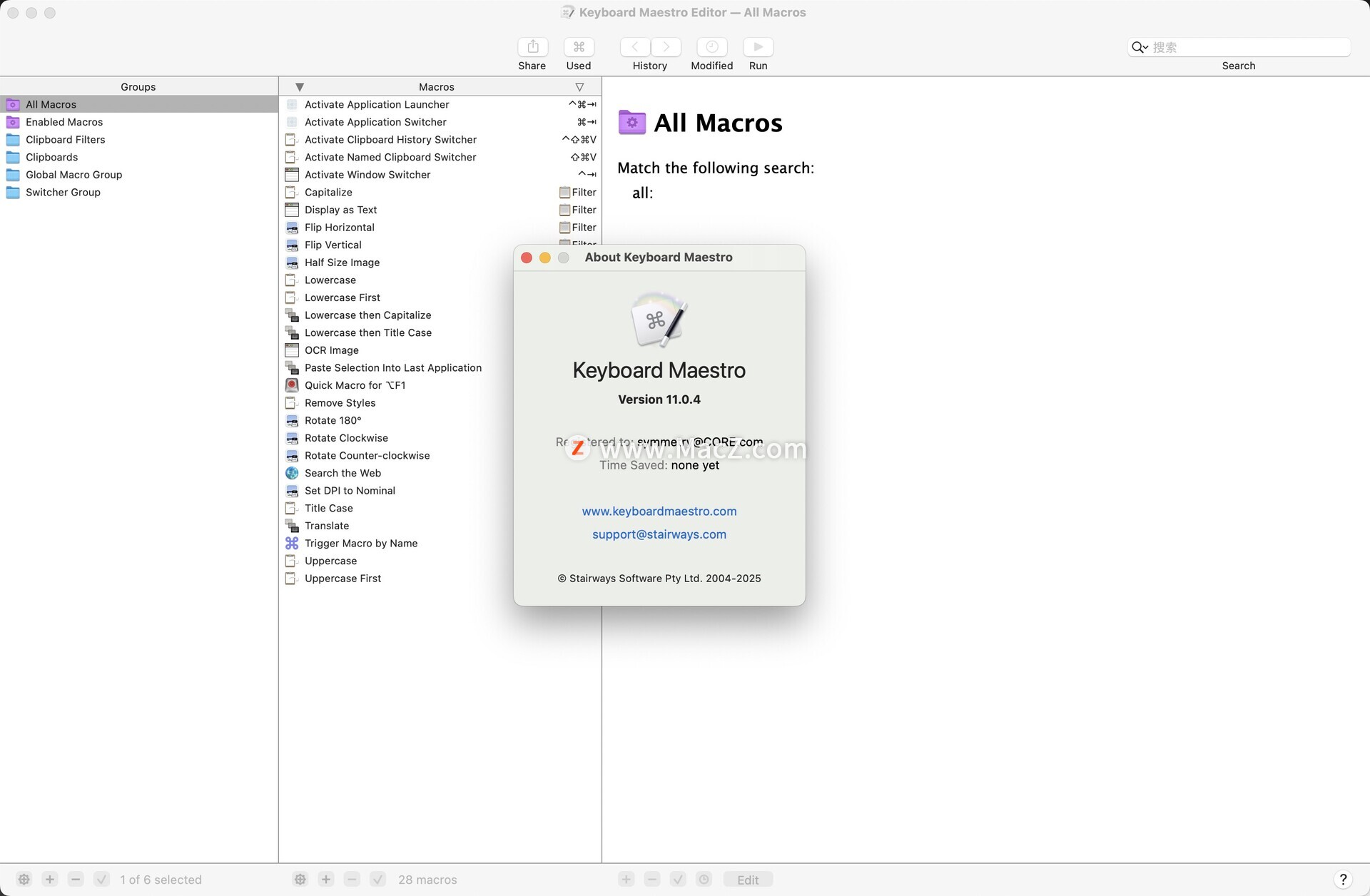Remove group with the minus button
This screenshot has height=896, width=1370.
pyautogui.click(x=76, y=880)
